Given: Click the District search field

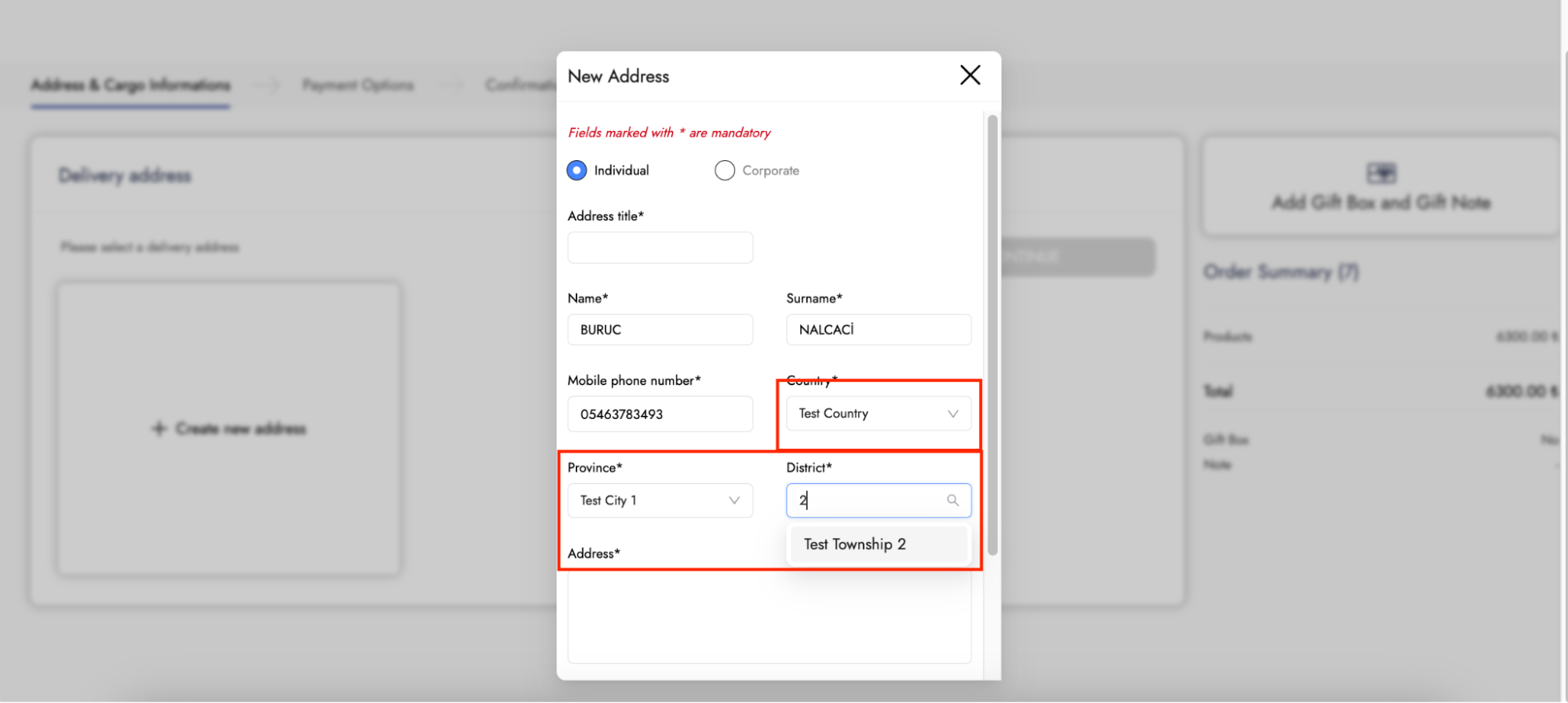Looking at the screenshot, I should point(867,501).
